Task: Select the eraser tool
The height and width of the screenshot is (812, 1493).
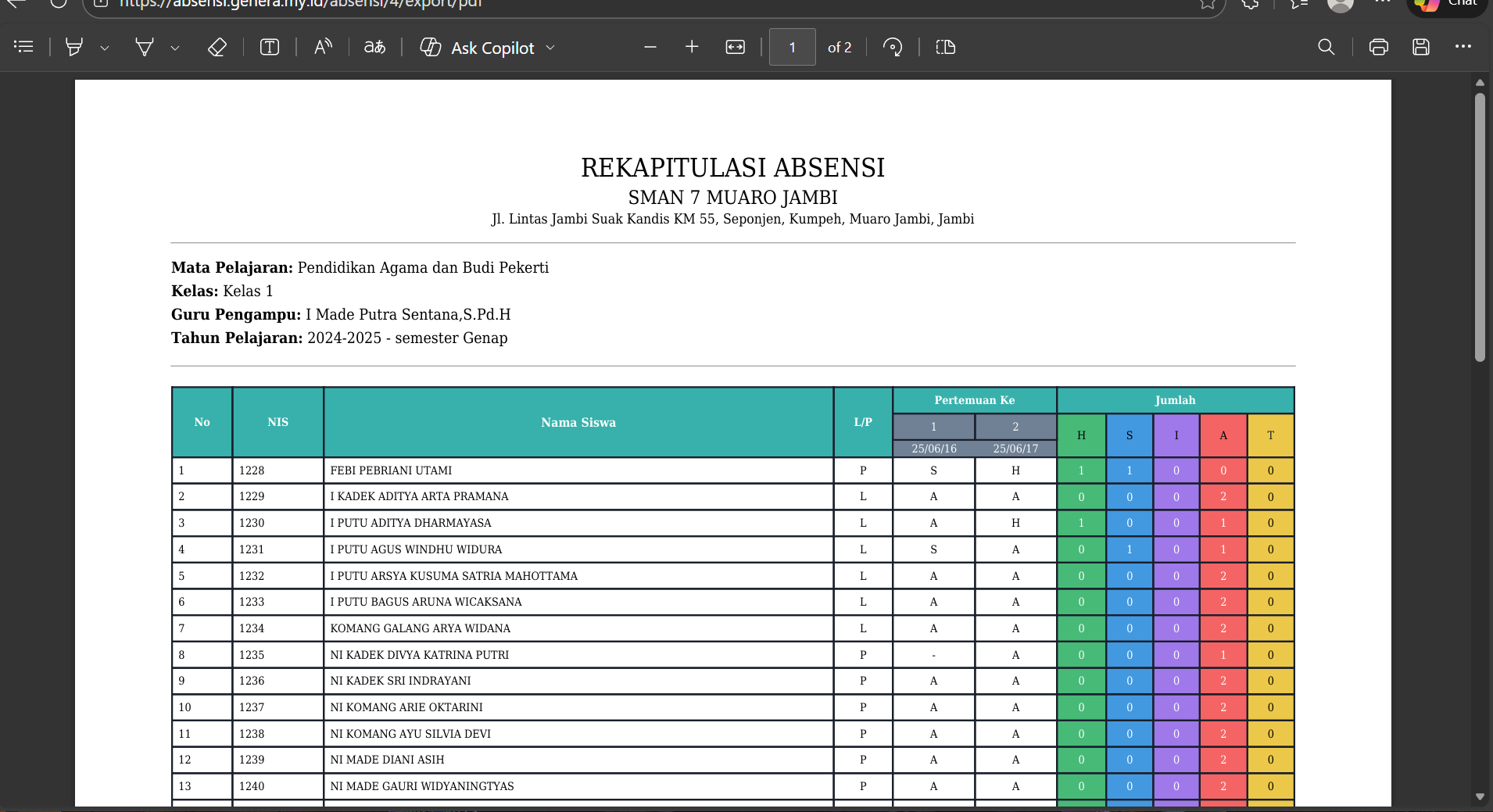Action: [x=217, y=47]
